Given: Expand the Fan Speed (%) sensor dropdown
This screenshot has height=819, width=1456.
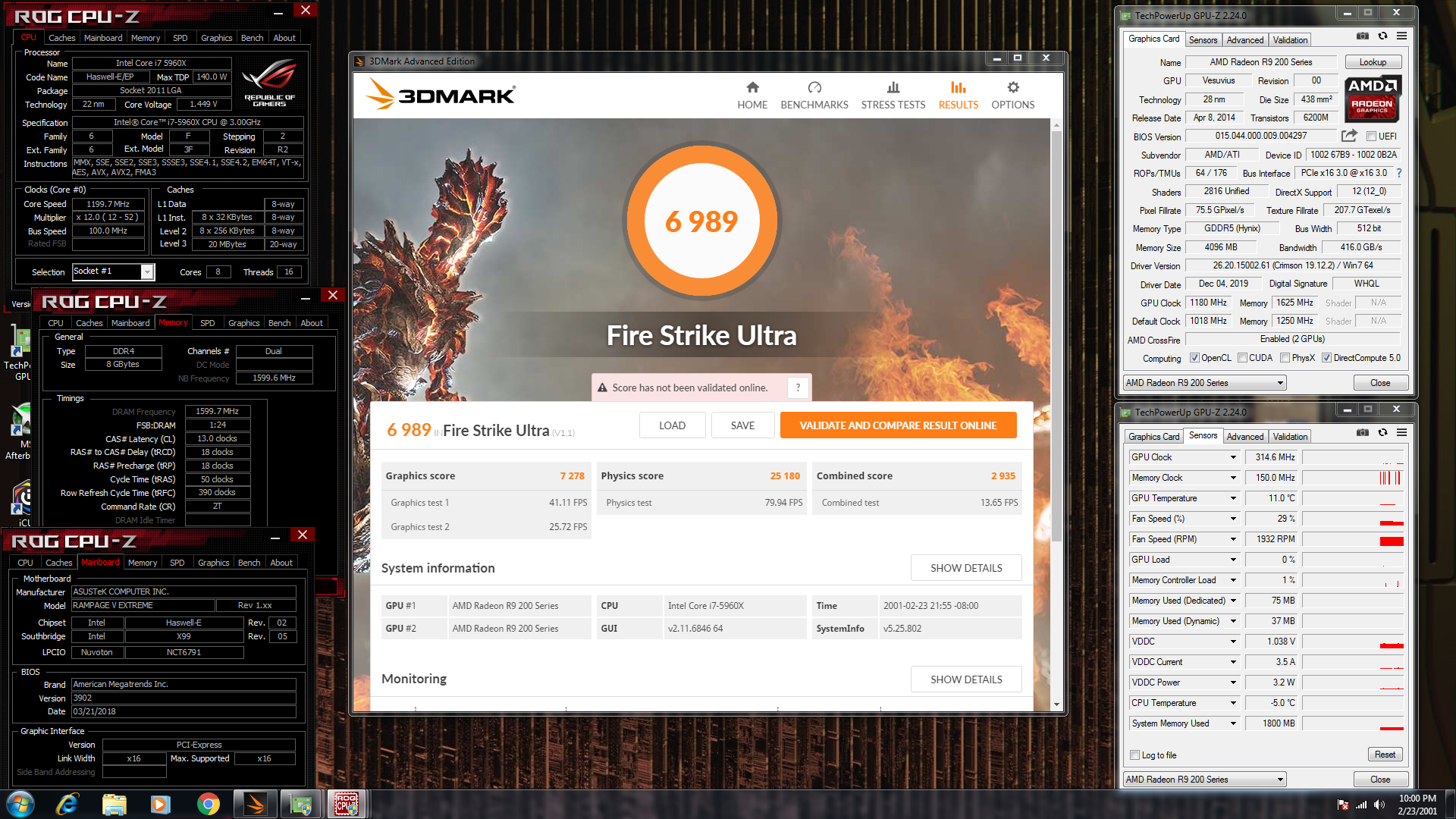Looking at the screenshot, I should click(x=1233, y=519).
